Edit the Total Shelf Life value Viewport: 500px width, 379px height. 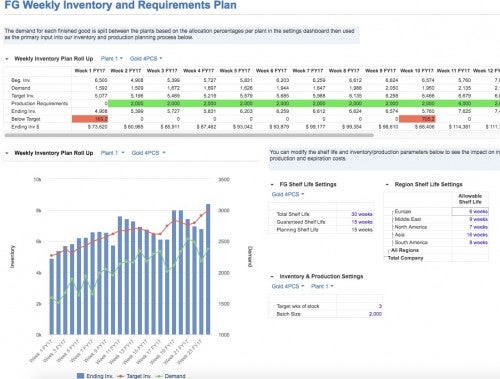coord(362,214)
